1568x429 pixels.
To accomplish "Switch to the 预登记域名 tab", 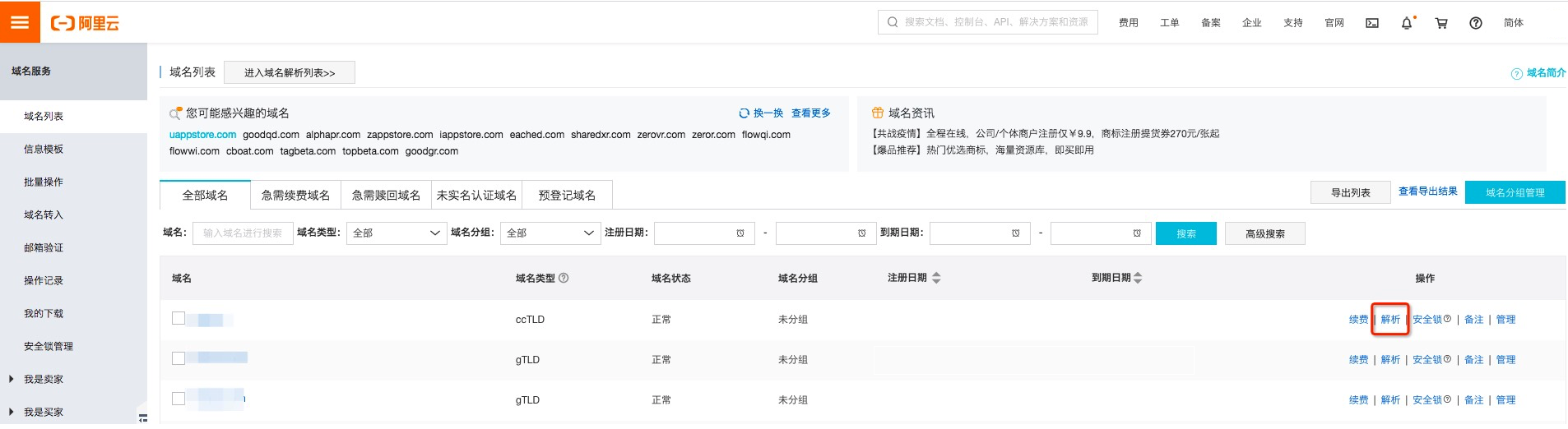I will coord(567,195).
